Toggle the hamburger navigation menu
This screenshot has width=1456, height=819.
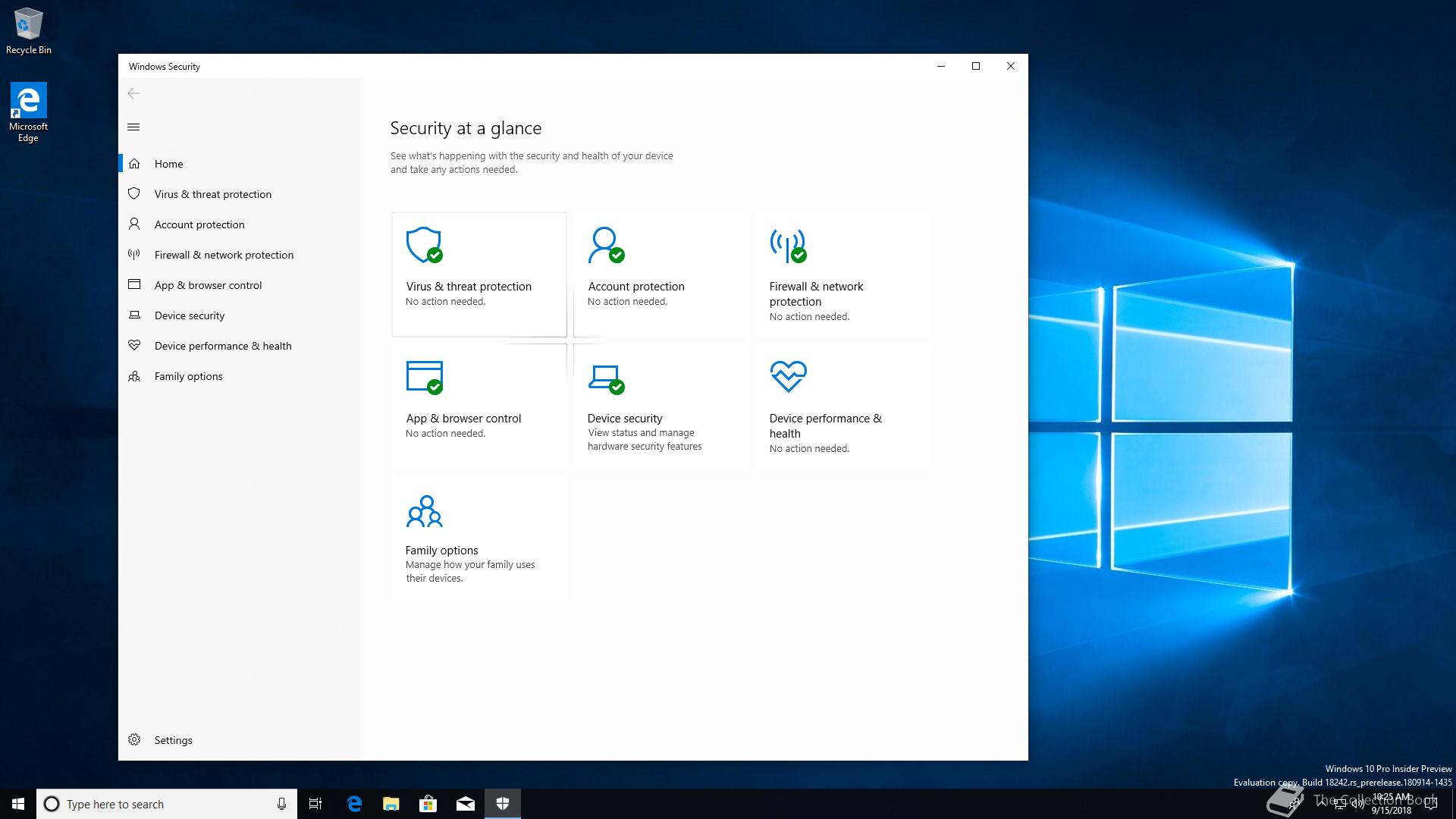(x=133, y=127)
